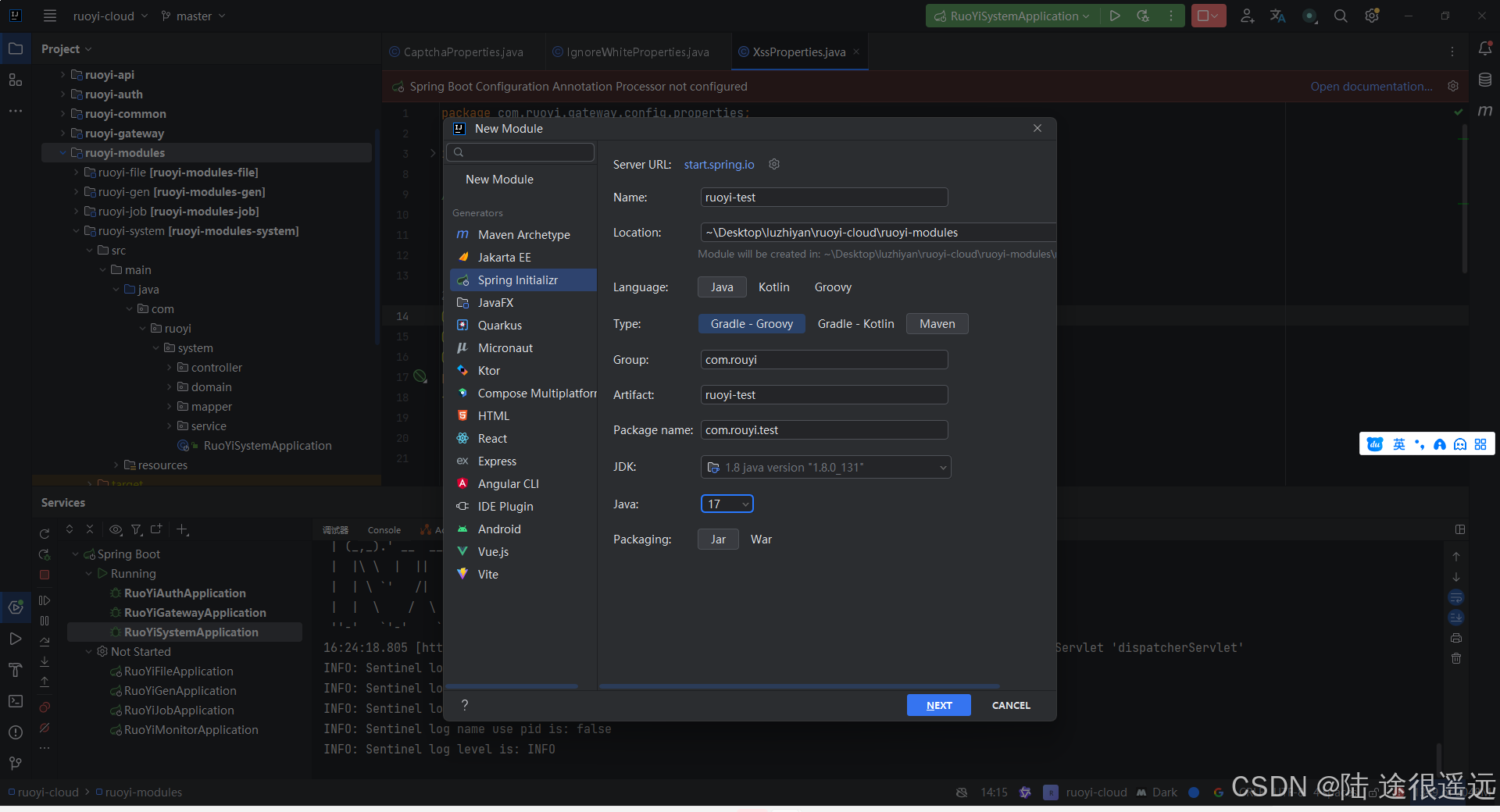The height and width of the screenshot is (812, 1500).
Task: Open the Project tool window folder icon
Action: click(x=16, y=48)
